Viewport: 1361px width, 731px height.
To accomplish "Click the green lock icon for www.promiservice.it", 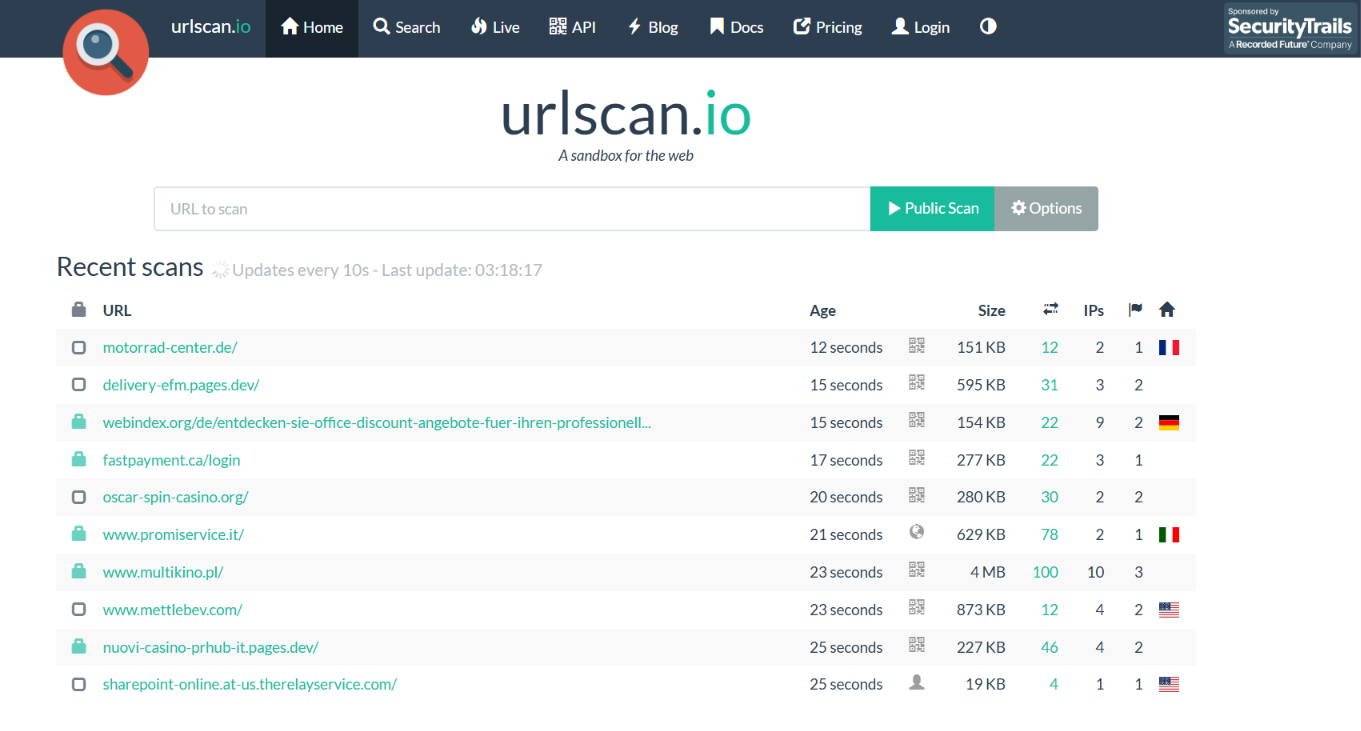I will pos(79,534).
